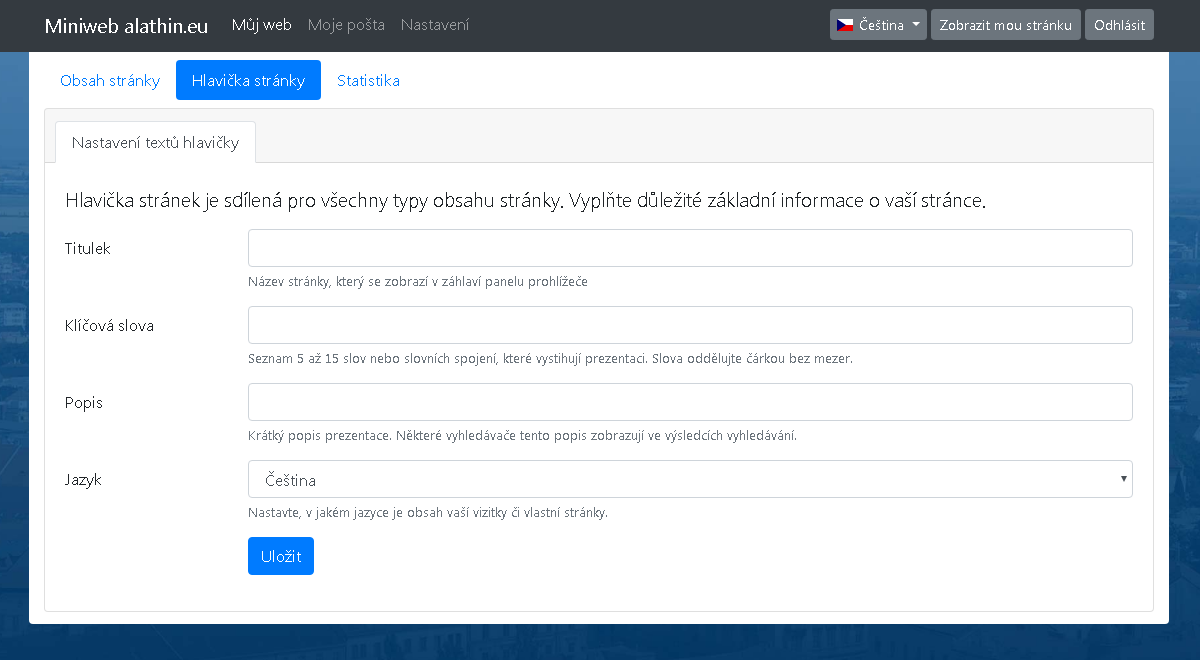Click the Klíčová slova field label
1200x660 pixels.
pyautogui.click(x=109, y=325)
